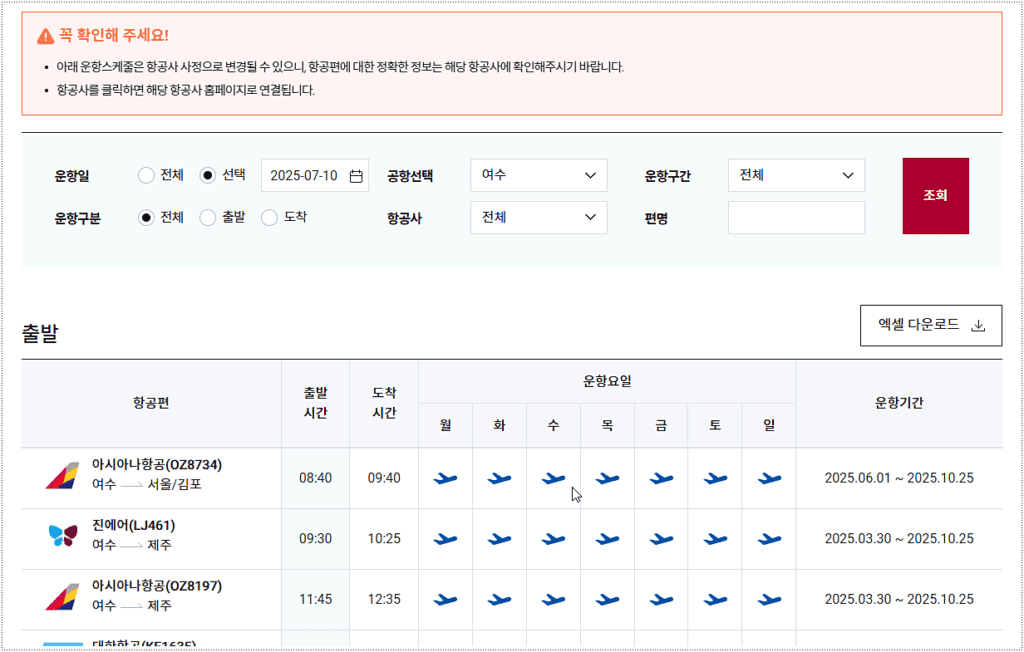Screen dimensions: 1024x652
Task: Click arrival time 10:25
Action: 384,539
